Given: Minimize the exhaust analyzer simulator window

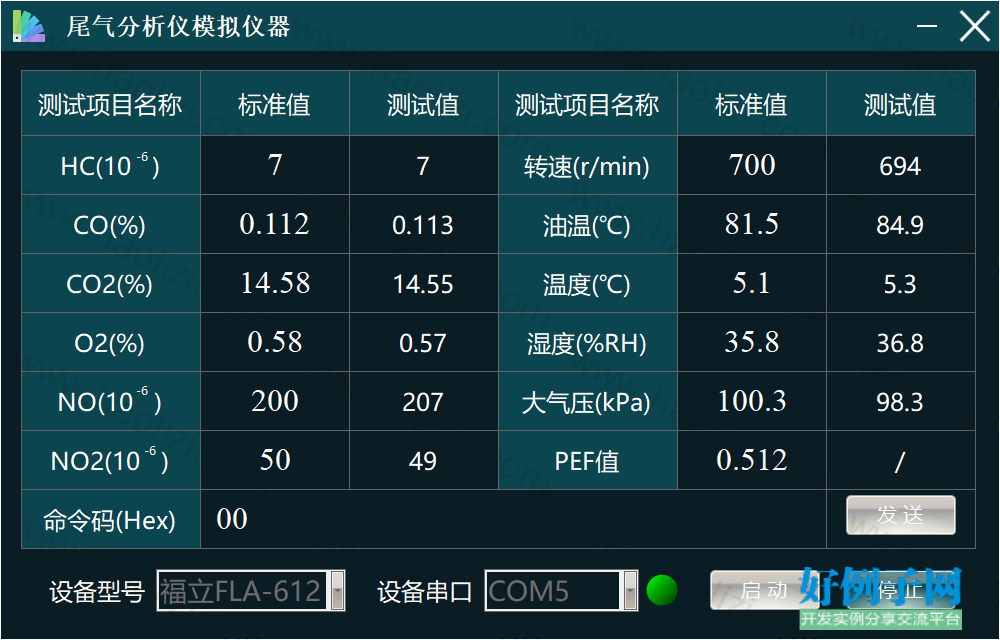Looking at the screenshot, I should point(927,26).
